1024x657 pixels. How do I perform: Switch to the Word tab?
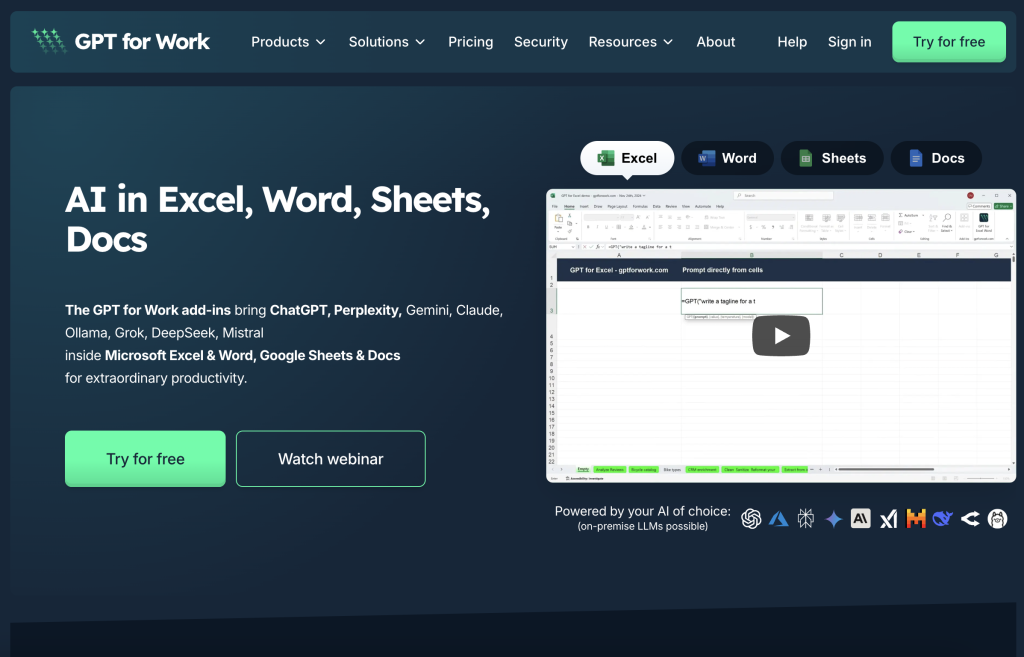click(728, 158)
